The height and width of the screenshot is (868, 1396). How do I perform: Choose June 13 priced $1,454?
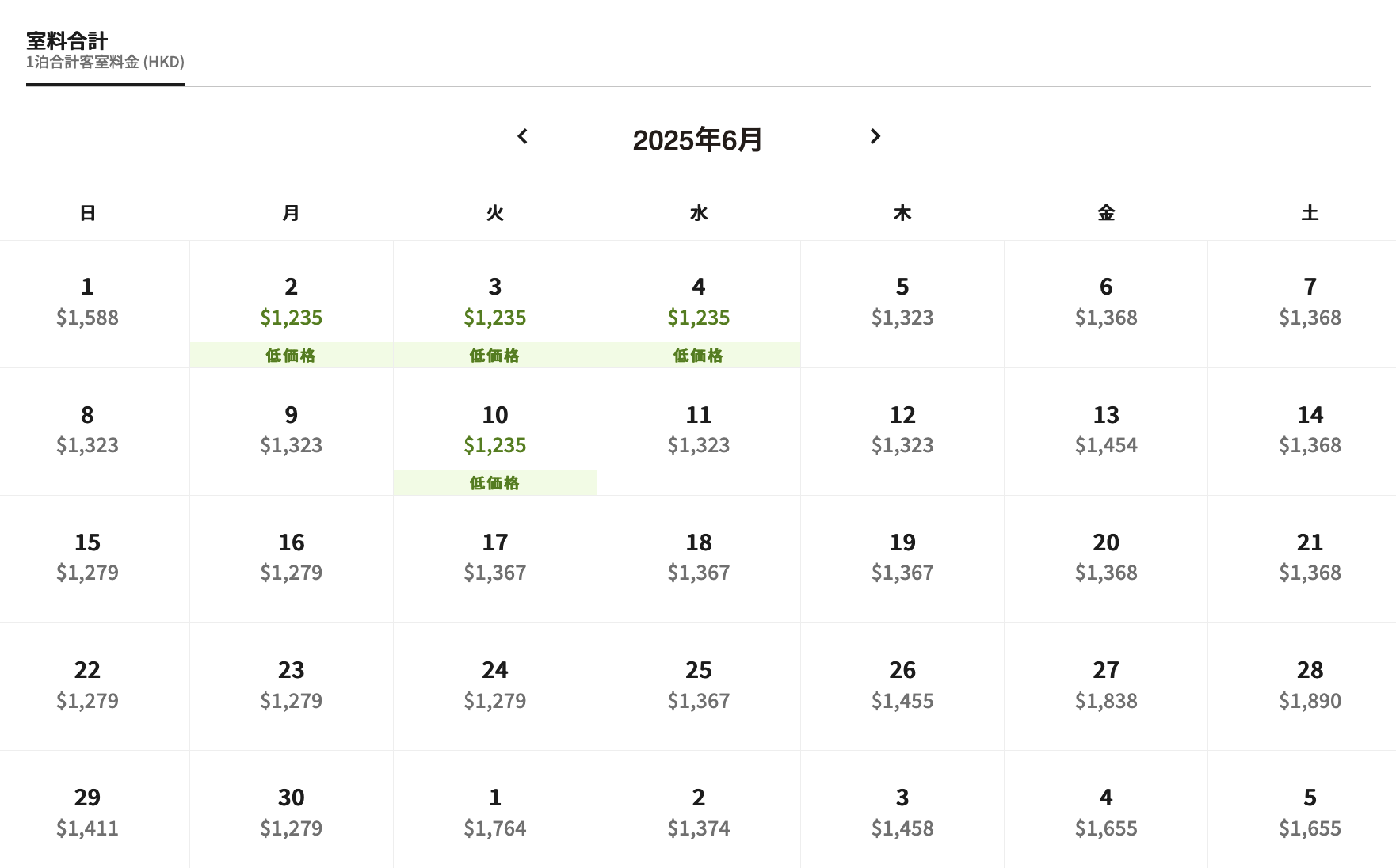tap(1106, 432)
